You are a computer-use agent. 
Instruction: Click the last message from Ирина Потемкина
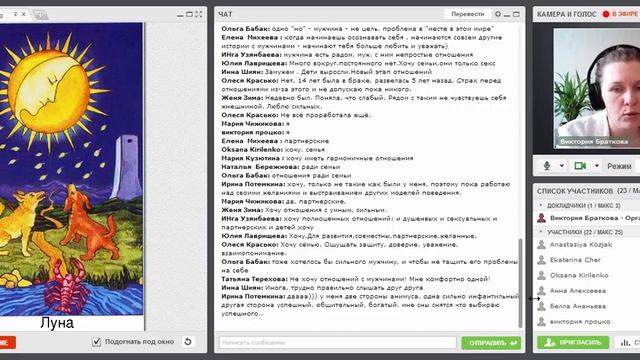[370, 305]
